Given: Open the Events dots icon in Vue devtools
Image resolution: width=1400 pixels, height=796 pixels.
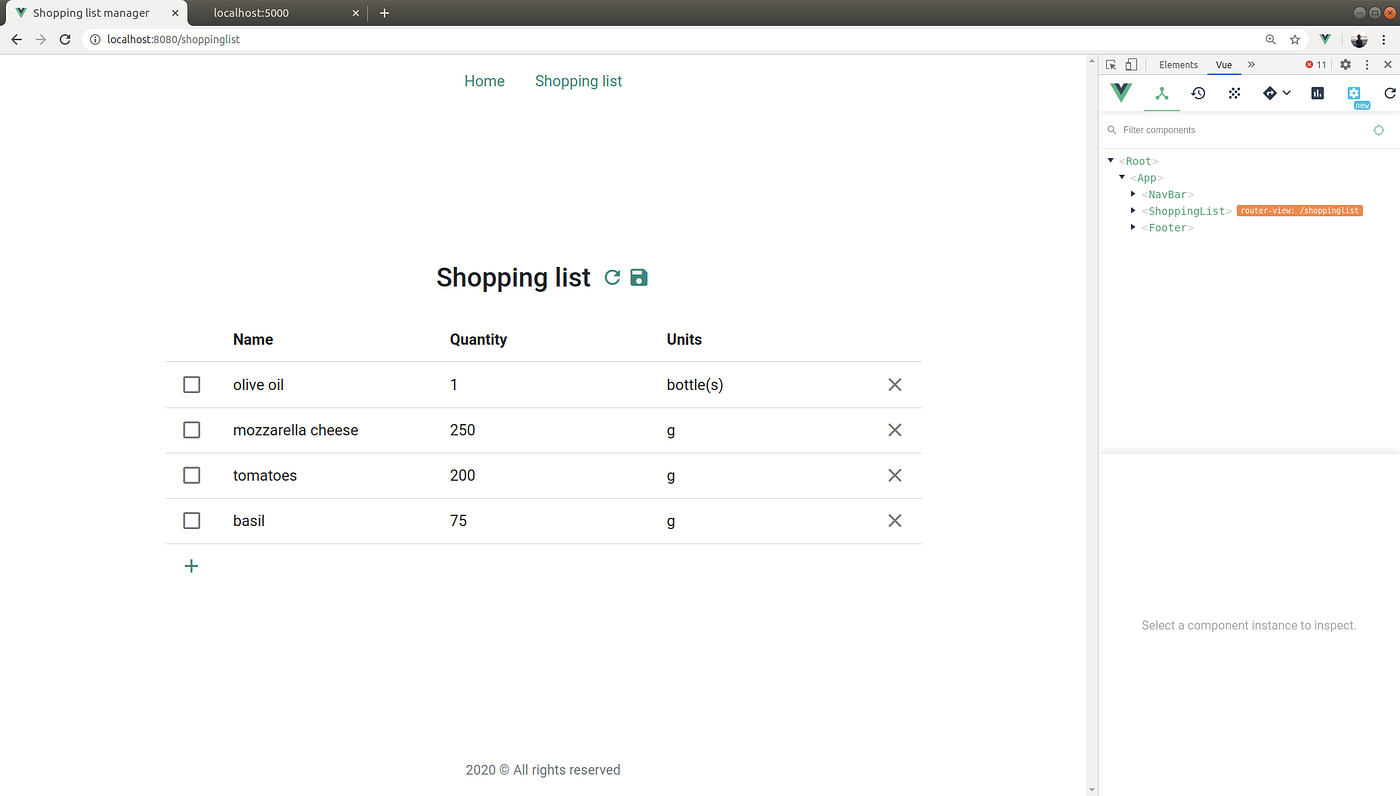Looking at the screenshot, I should pyautogui.click(x=1235, y=93).
